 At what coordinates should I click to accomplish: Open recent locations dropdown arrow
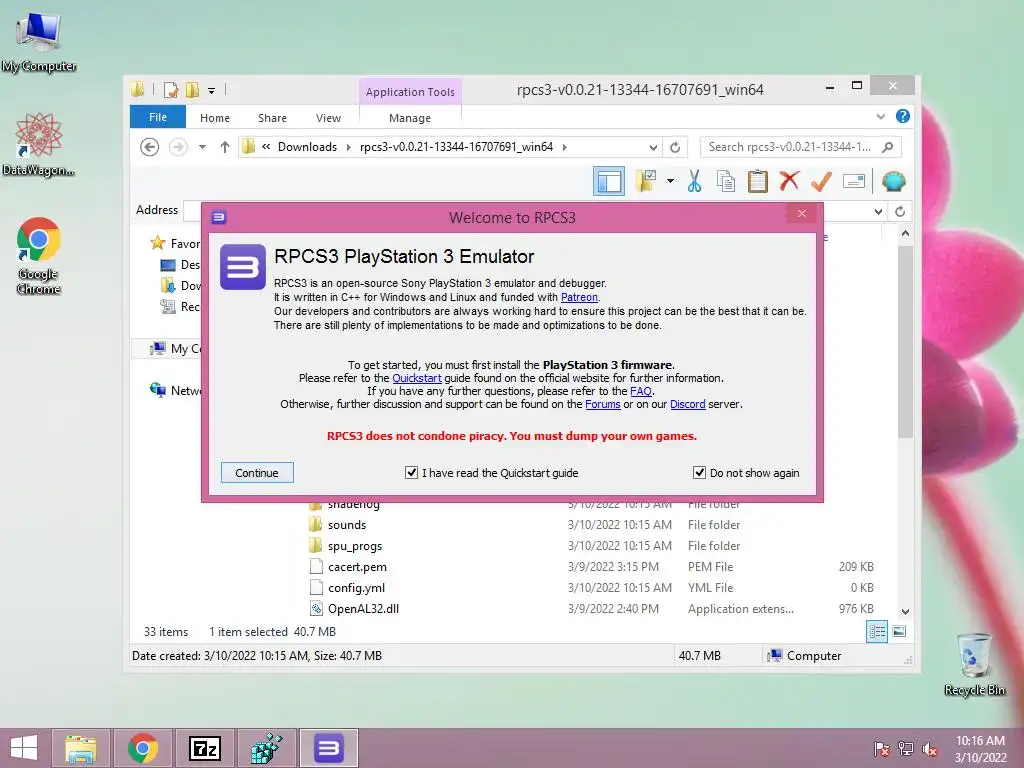pyautogui.click(x=202, y=147)
